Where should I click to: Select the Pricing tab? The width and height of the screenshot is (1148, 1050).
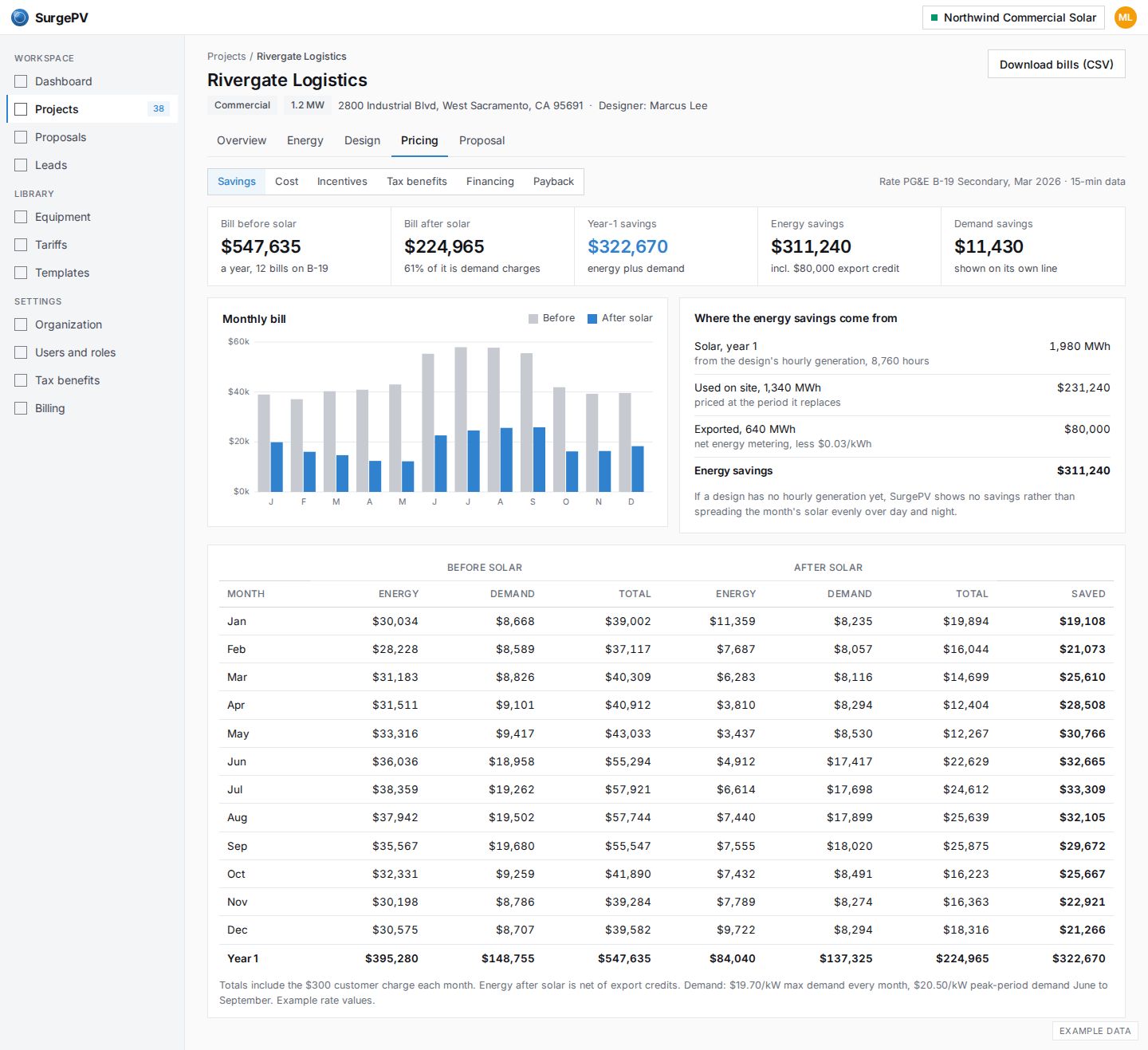click(419, 140)
